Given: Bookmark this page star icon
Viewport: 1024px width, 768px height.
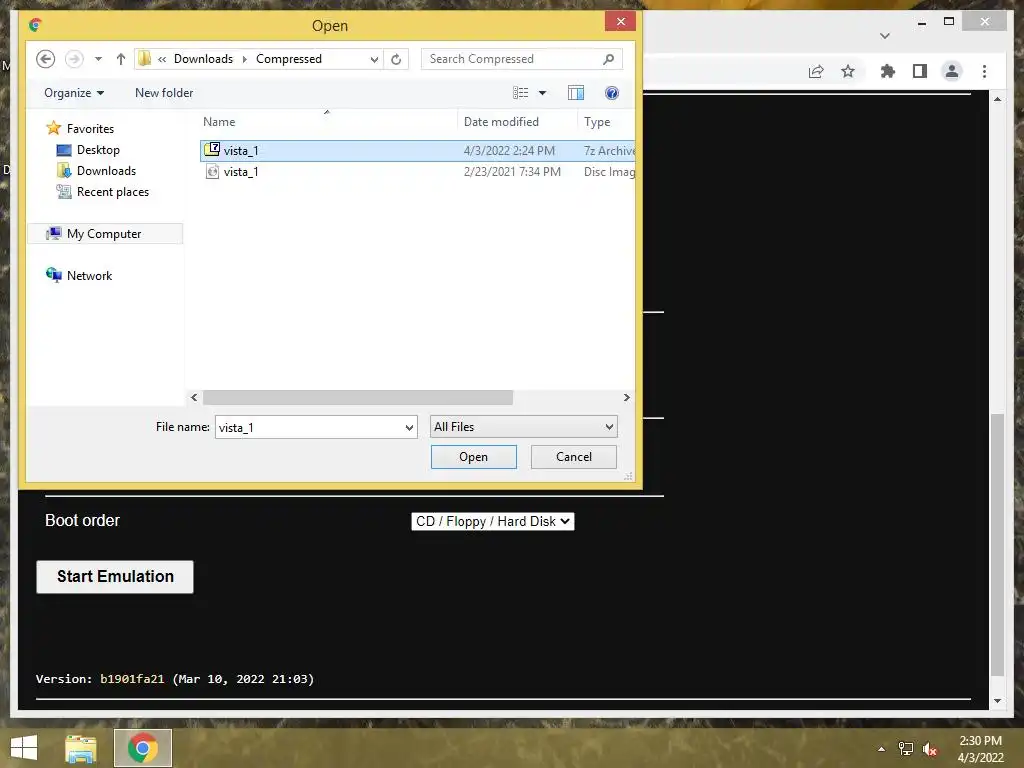Looking at the screenshot, I should pyautogui.click(x=848, y=71).
